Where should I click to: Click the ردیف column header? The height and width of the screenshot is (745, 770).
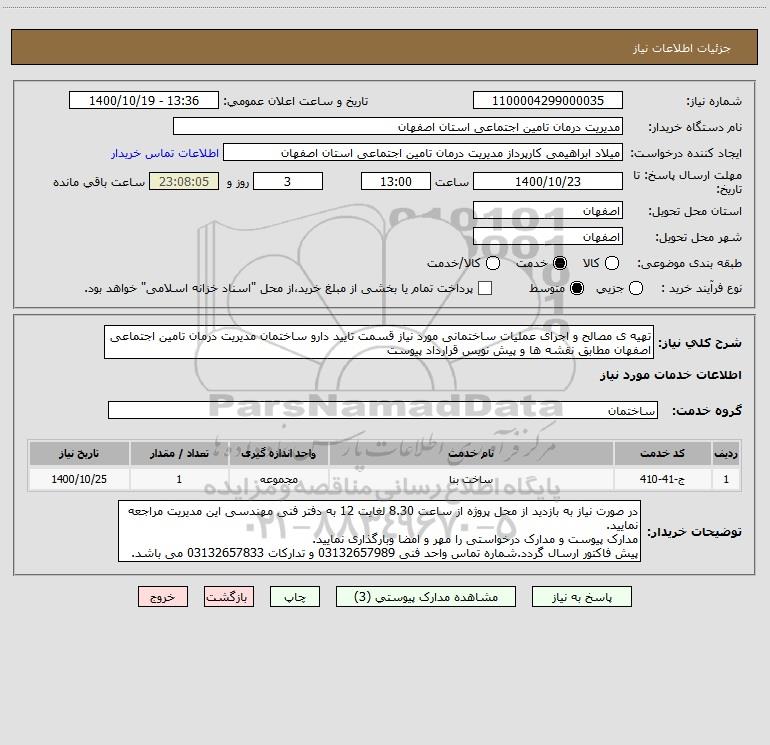(726, 453)
